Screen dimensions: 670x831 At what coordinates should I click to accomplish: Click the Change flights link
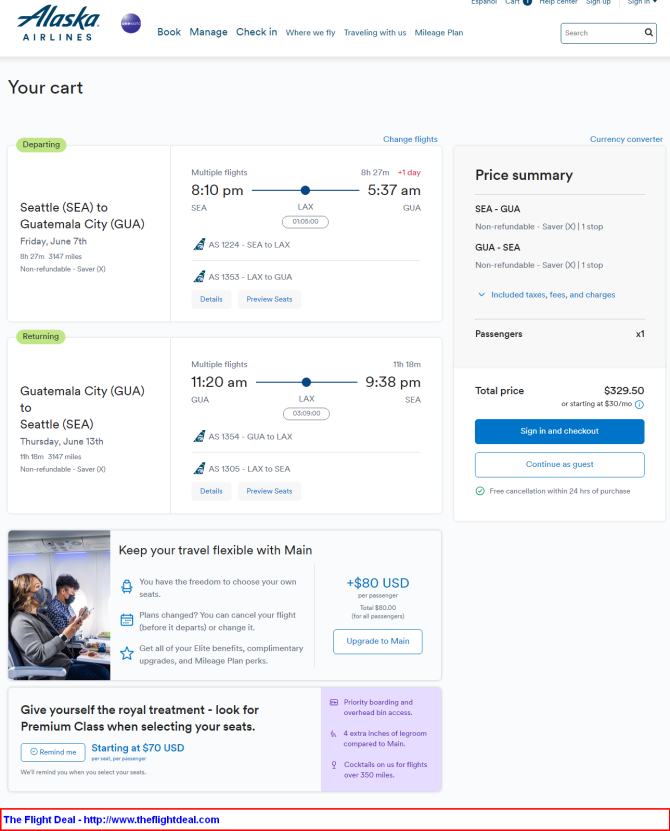[x=410, y=139]
